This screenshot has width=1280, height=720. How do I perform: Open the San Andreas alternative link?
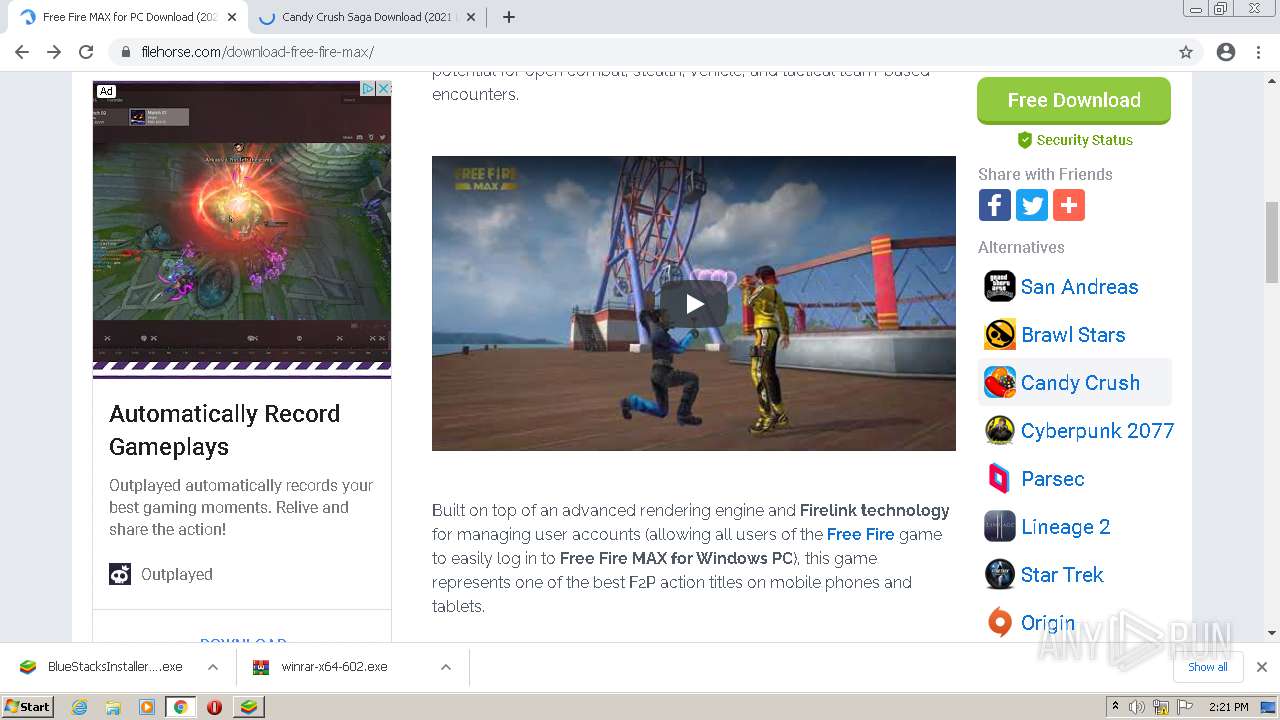pyautogui.click(x=1079, y=287)
